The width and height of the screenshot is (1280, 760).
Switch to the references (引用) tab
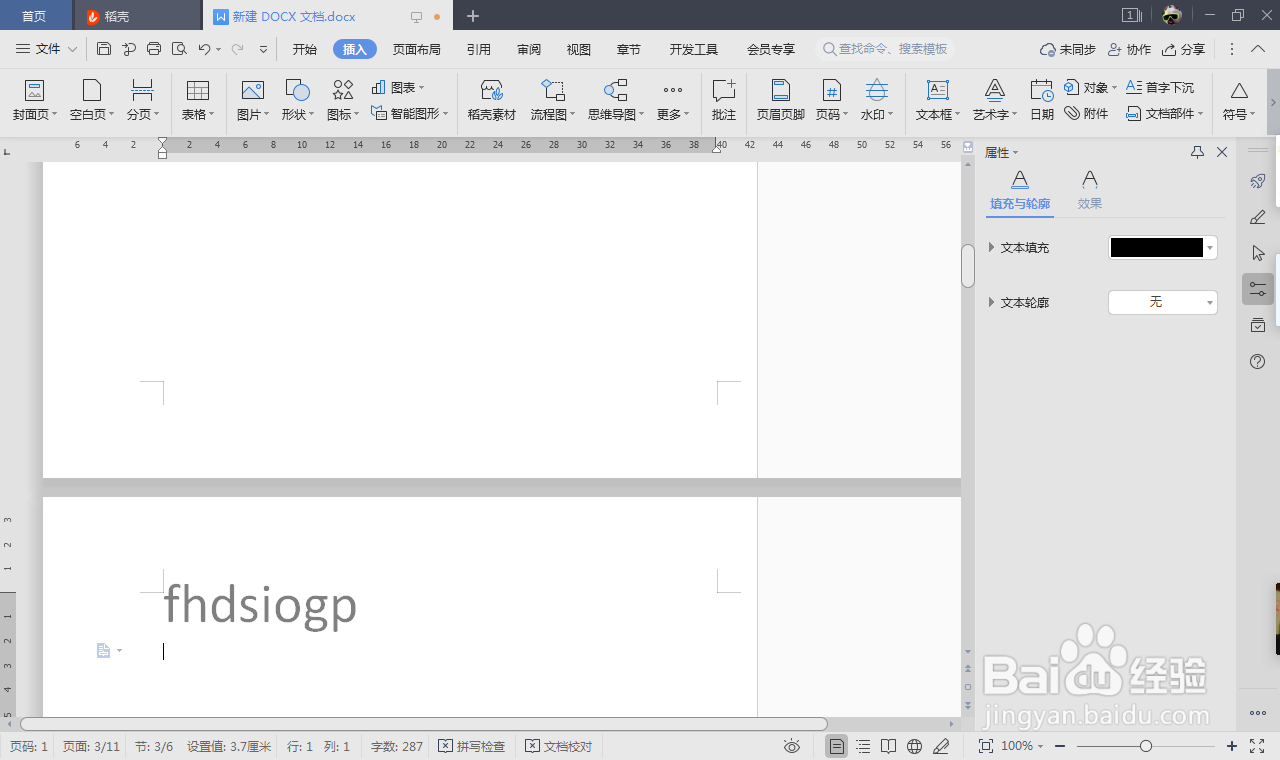pos(479,49)
